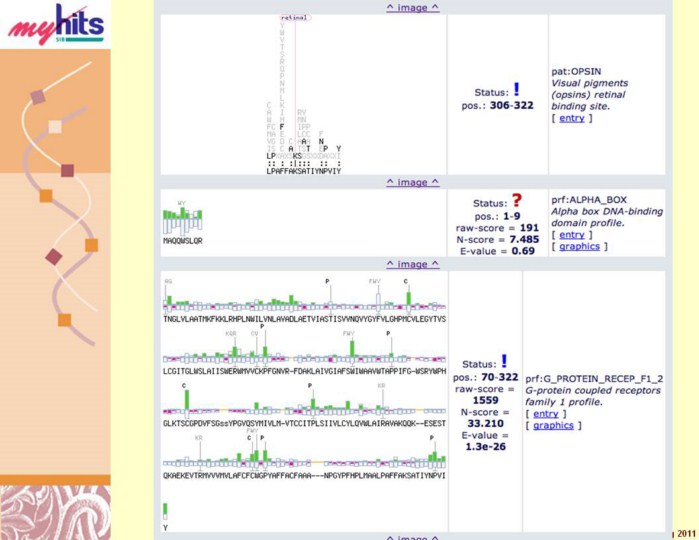Open the entry link for prf:ALPHA_BOX

pyautogui.click(x=572, y=235)
